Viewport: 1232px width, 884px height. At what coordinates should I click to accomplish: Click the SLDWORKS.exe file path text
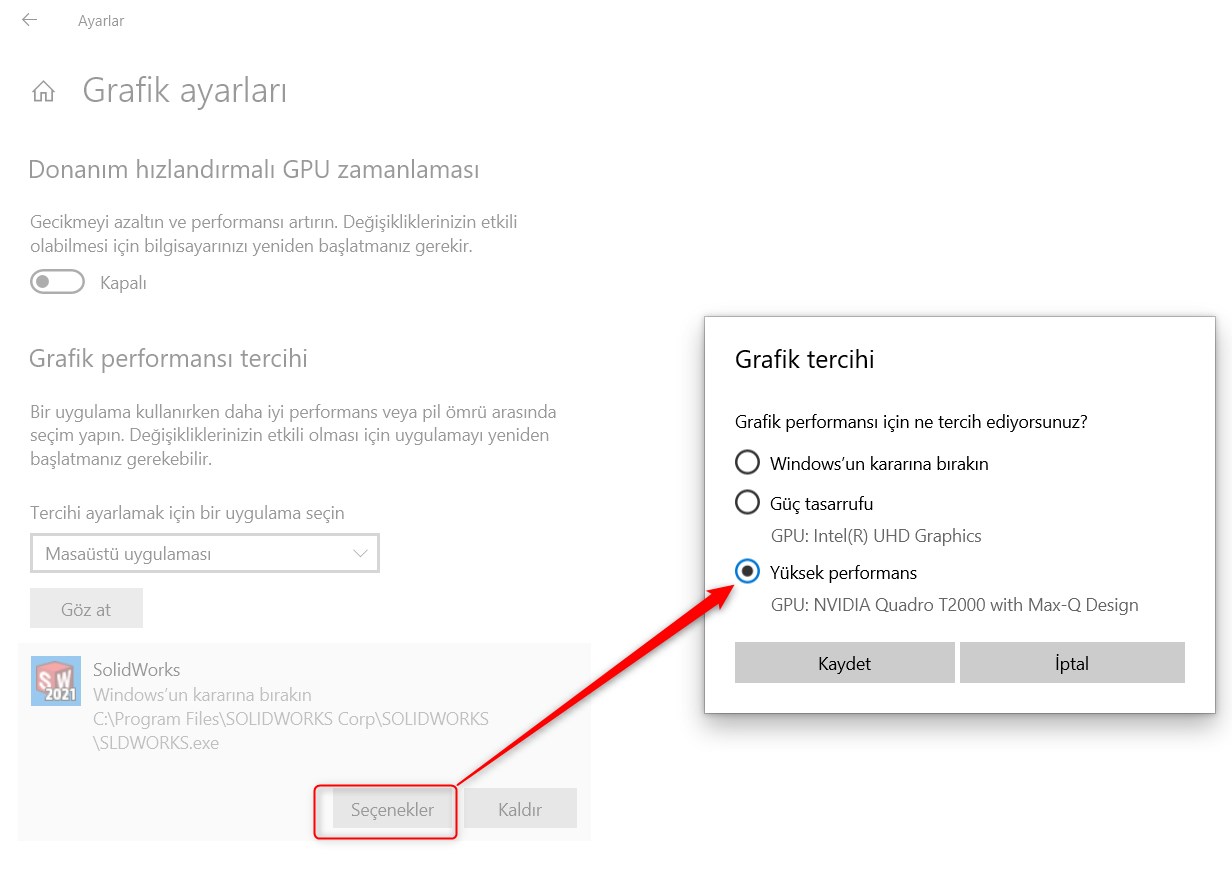pyautogui.click(x=291, y=731)
